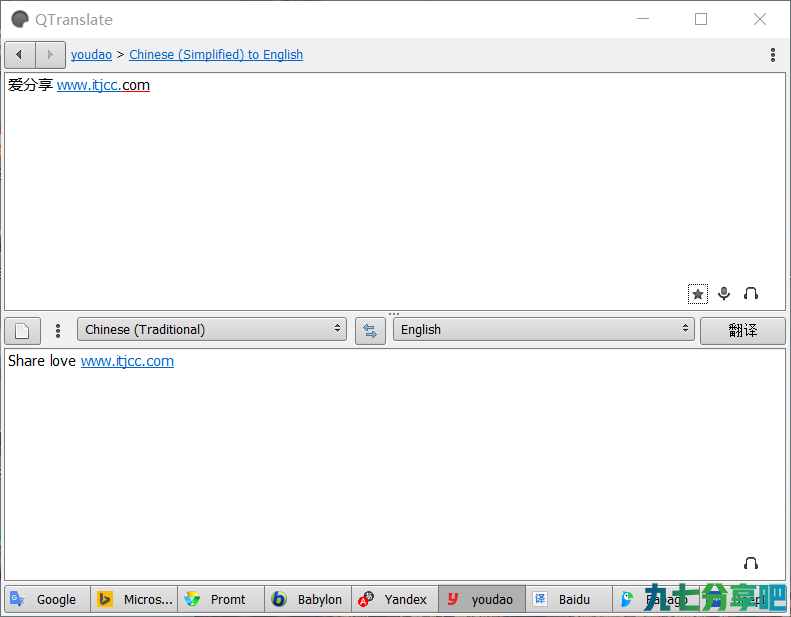791x617 pixels.
Task: Open the www.itjcc.com link in the translation
Action: tap(127, 361)
